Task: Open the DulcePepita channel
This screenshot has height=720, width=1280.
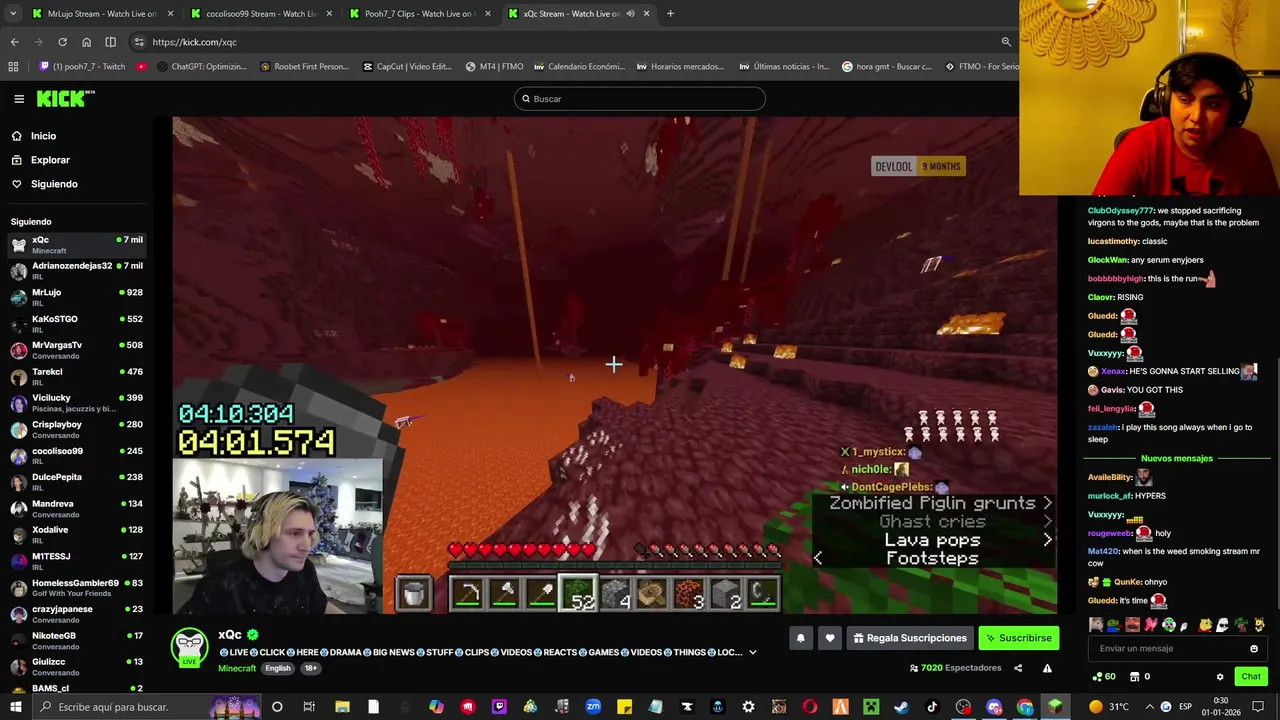Action: click(76, 482)
